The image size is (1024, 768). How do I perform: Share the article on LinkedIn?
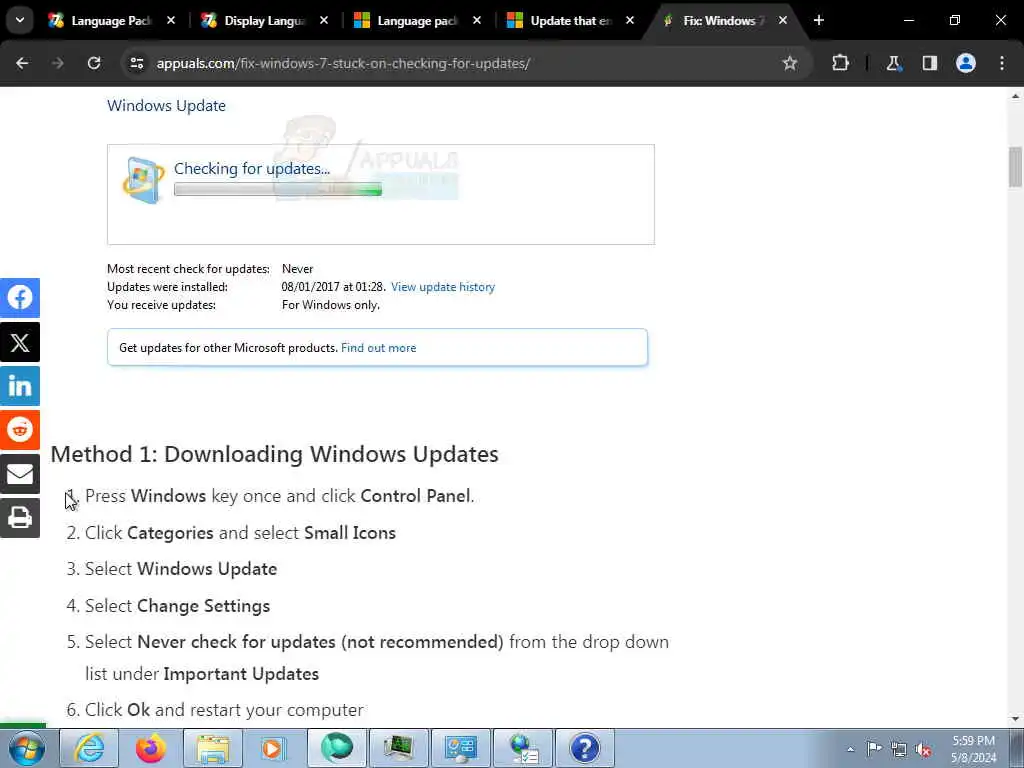coord(20,386)
